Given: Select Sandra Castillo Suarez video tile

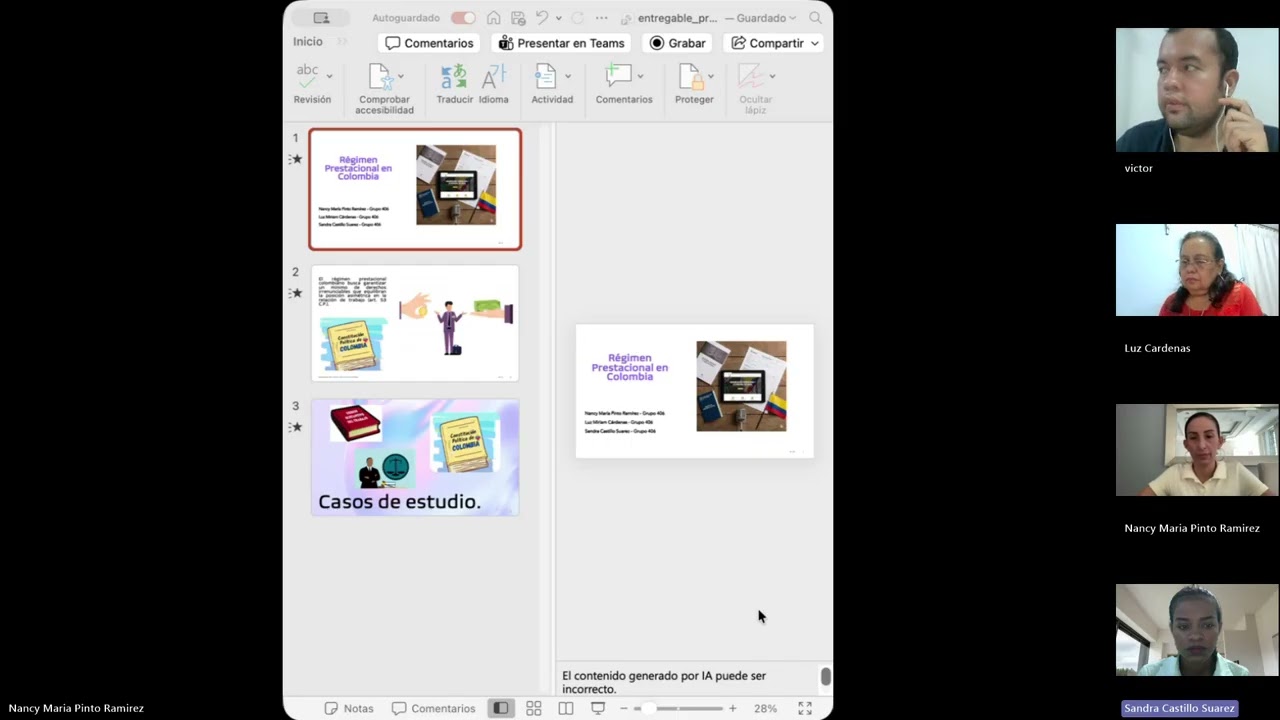Looking at the screenshot, I should [1197, 630].
